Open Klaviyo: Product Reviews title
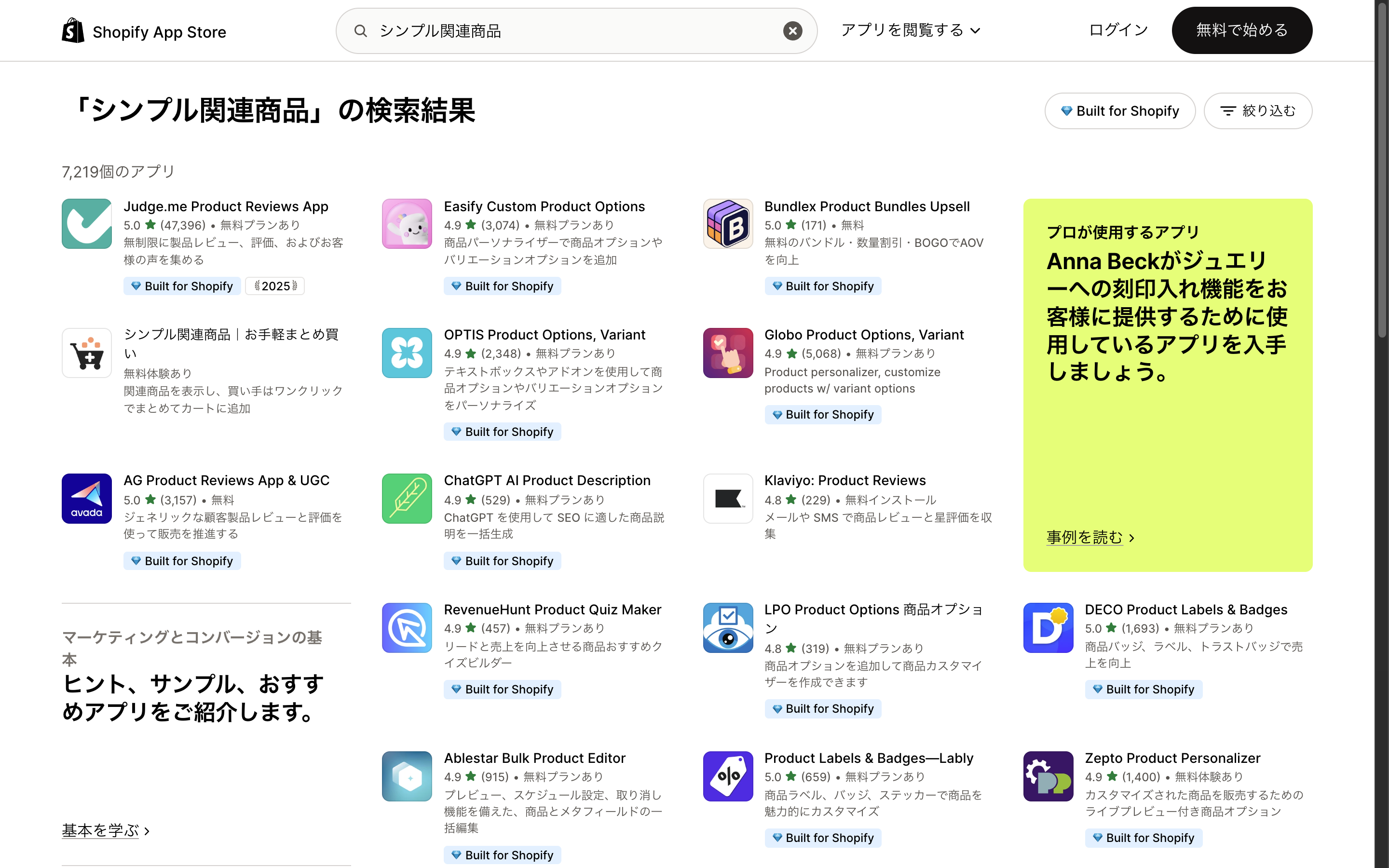 point(845,480)
